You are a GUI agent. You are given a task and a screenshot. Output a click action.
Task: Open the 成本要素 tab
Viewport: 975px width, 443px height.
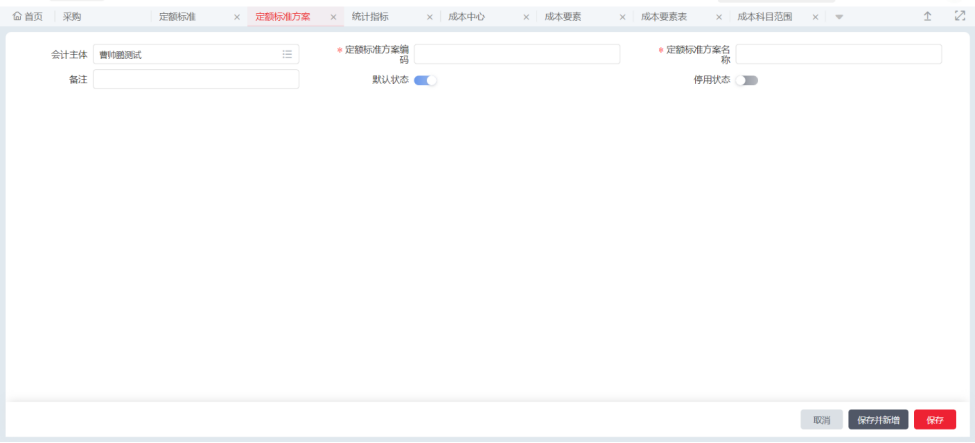pyautogui.click(x=563, y=17)
